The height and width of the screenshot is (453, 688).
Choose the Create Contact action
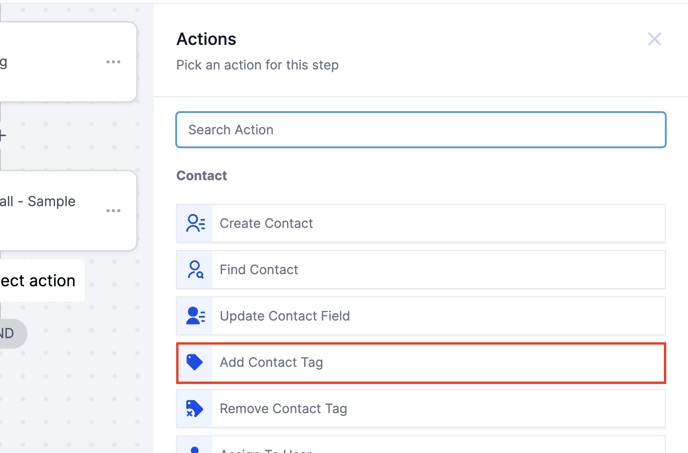pos(421,224)
